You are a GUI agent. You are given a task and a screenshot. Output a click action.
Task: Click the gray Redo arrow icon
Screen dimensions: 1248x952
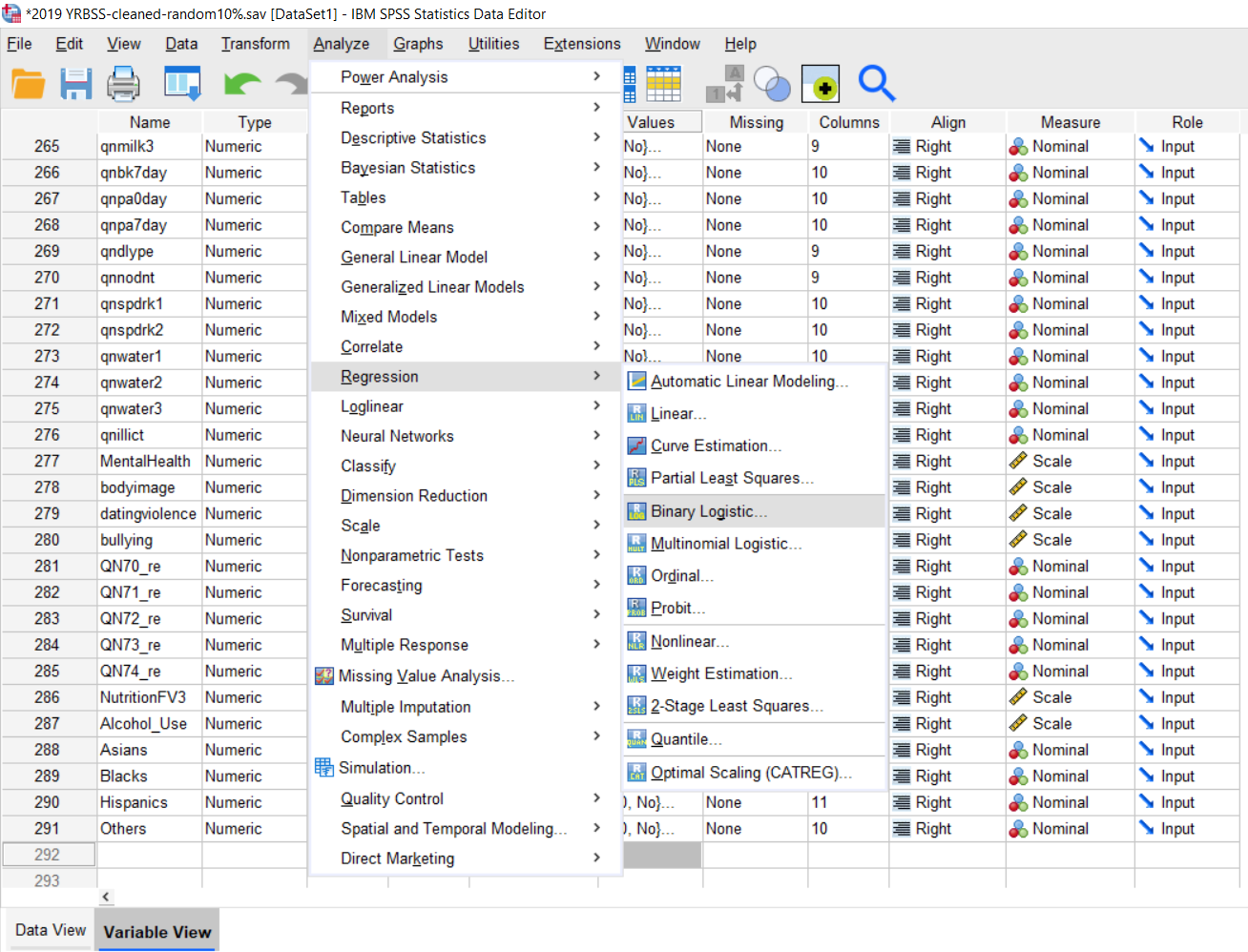click(291, 84)
